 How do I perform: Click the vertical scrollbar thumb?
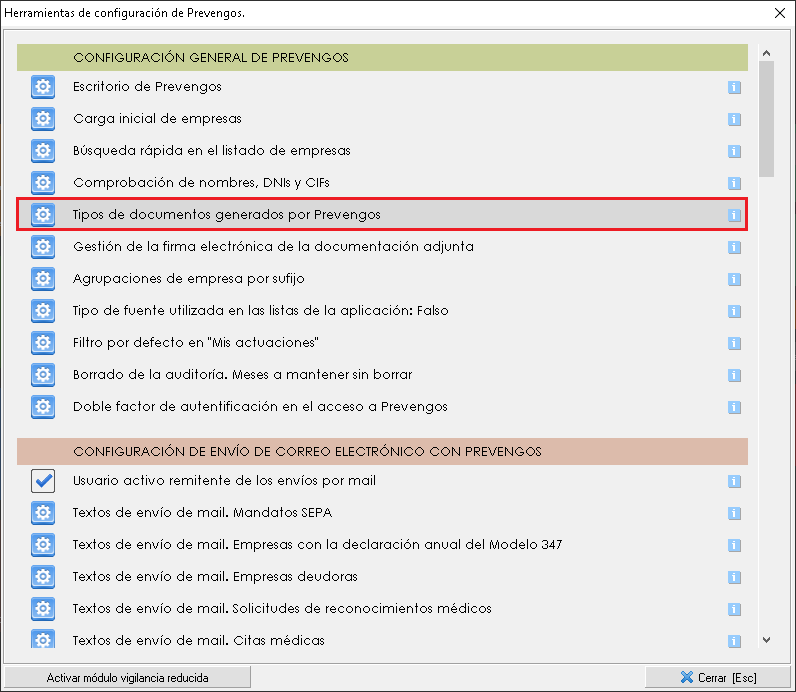click(767, 119)
